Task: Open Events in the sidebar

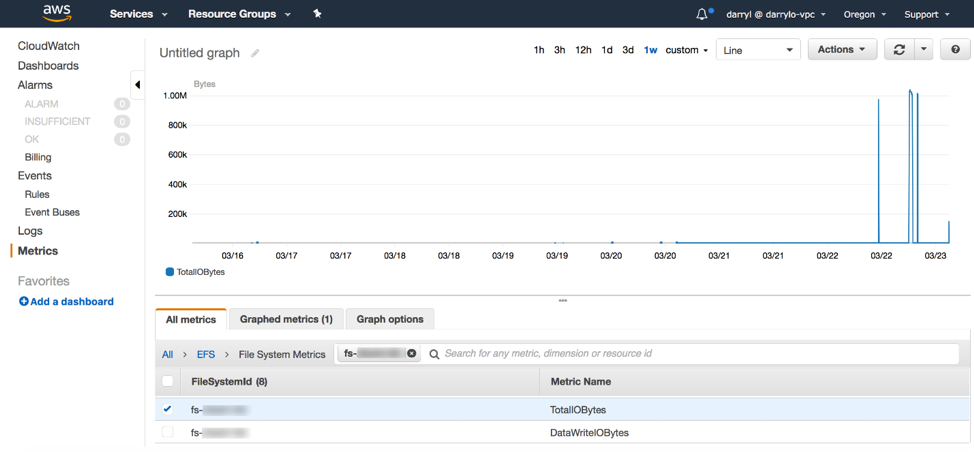Action: (35, 176)
